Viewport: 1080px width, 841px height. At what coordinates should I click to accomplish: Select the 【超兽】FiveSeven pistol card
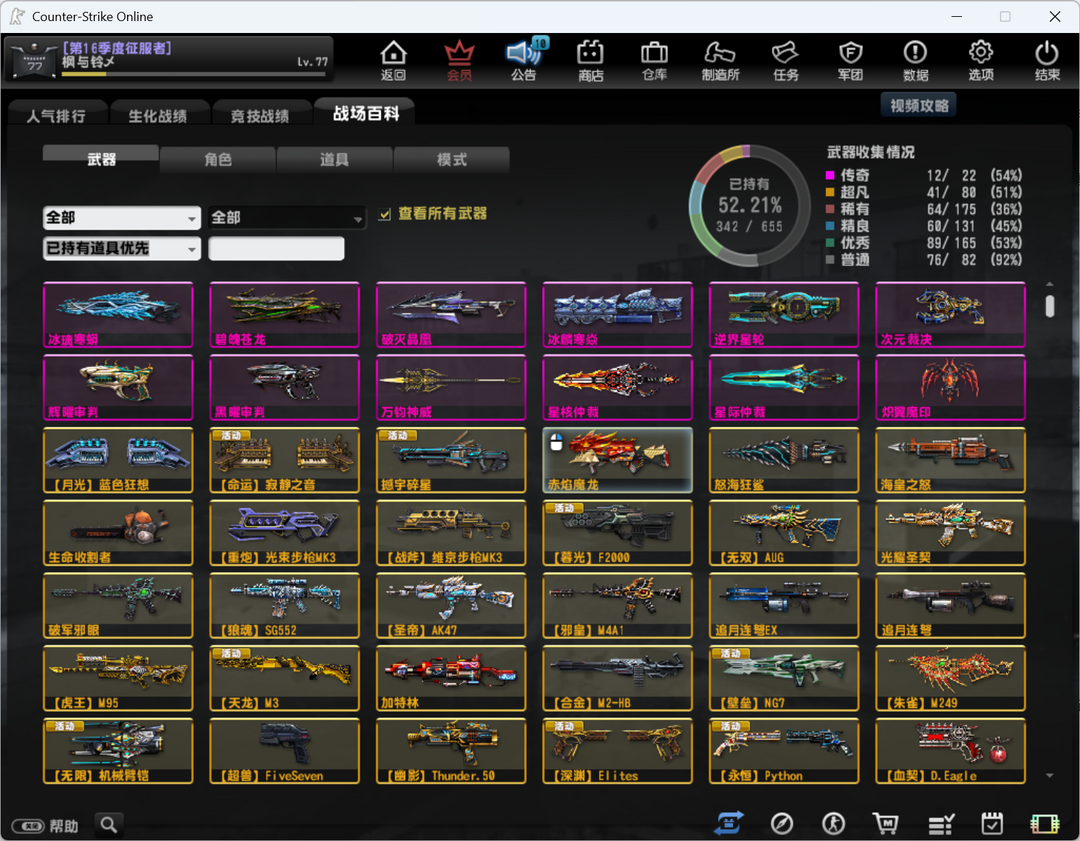(x=284, y=751)
